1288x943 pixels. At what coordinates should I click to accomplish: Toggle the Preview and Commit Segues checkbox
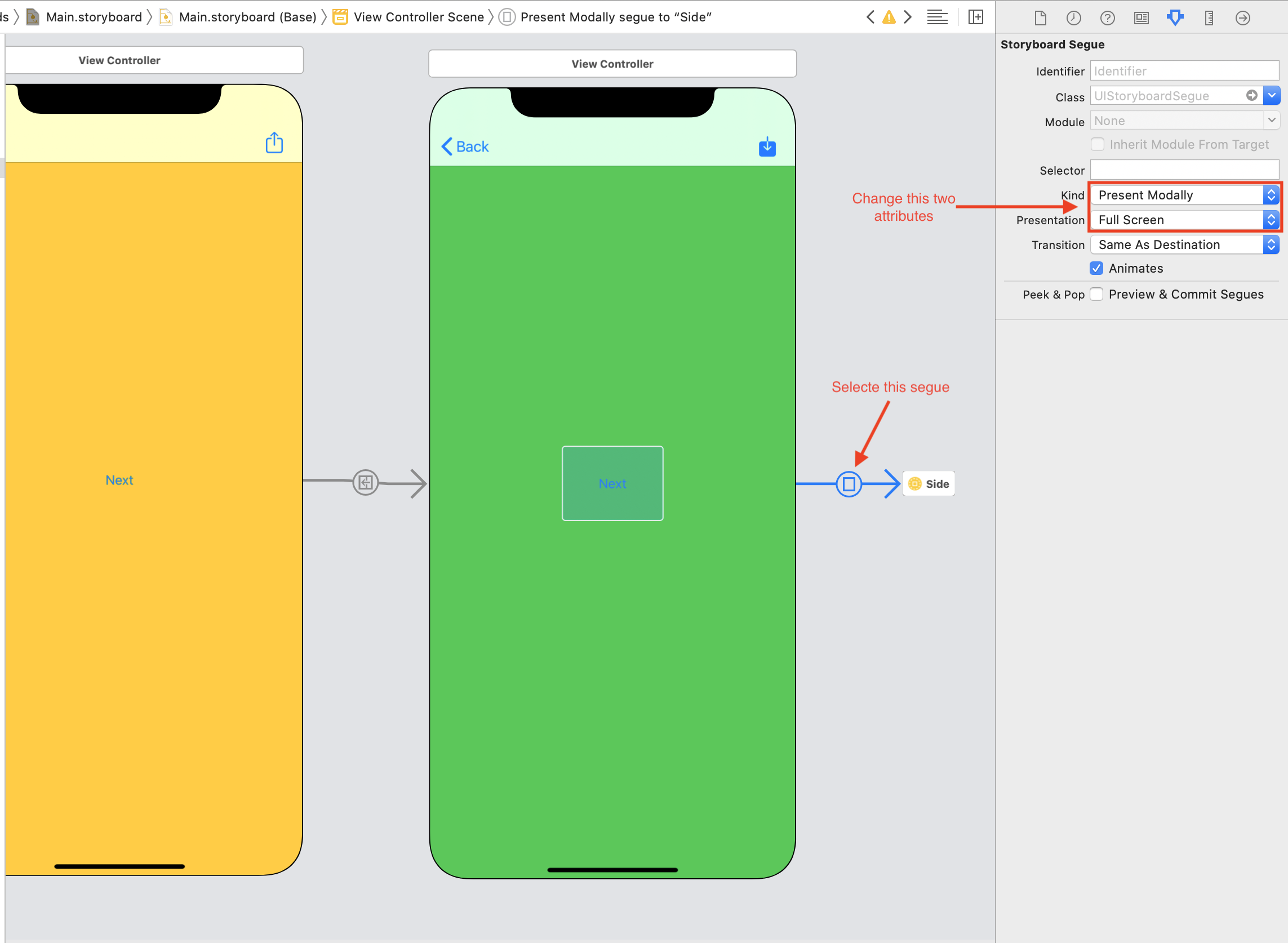click(1097, 294)
